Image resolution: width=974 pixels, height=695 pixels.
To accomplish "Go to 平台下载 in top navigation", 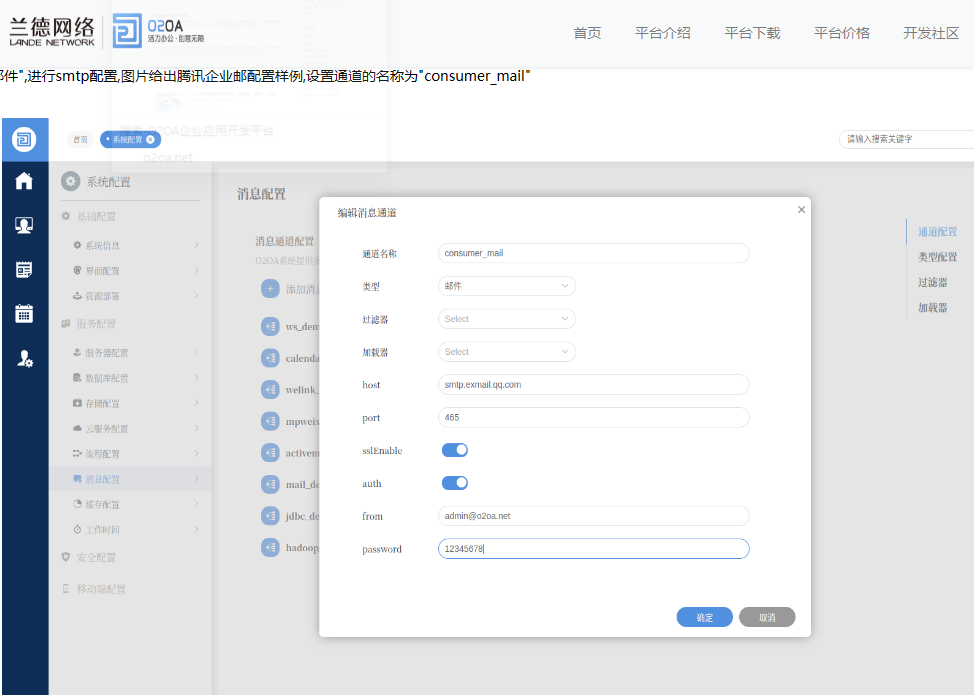I will pos(752,33).
